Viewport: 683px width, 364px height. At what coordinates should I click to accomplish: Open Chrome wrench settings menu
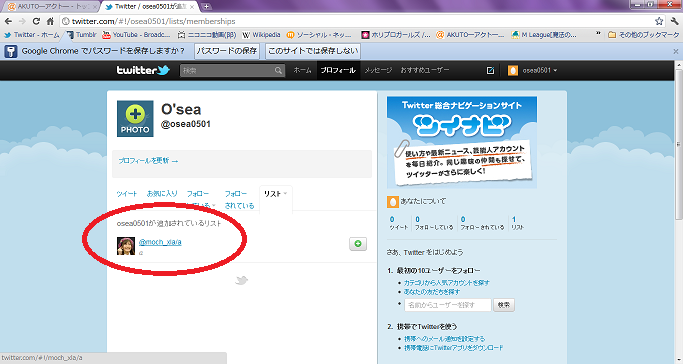[x=675, y=21]
